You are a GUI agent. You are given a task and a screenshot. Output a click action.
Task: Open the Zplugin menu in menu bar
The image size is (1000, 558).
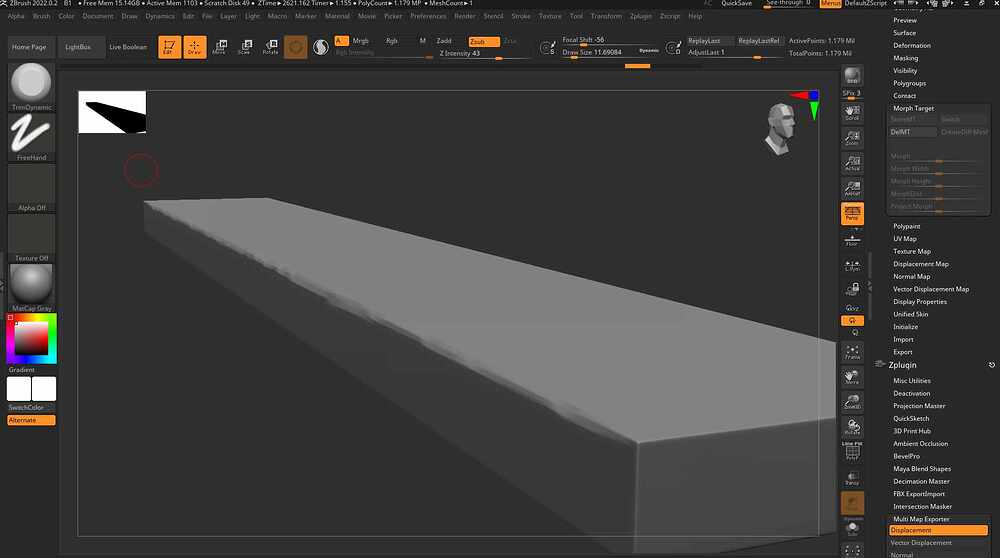click(x=640, y=16)
